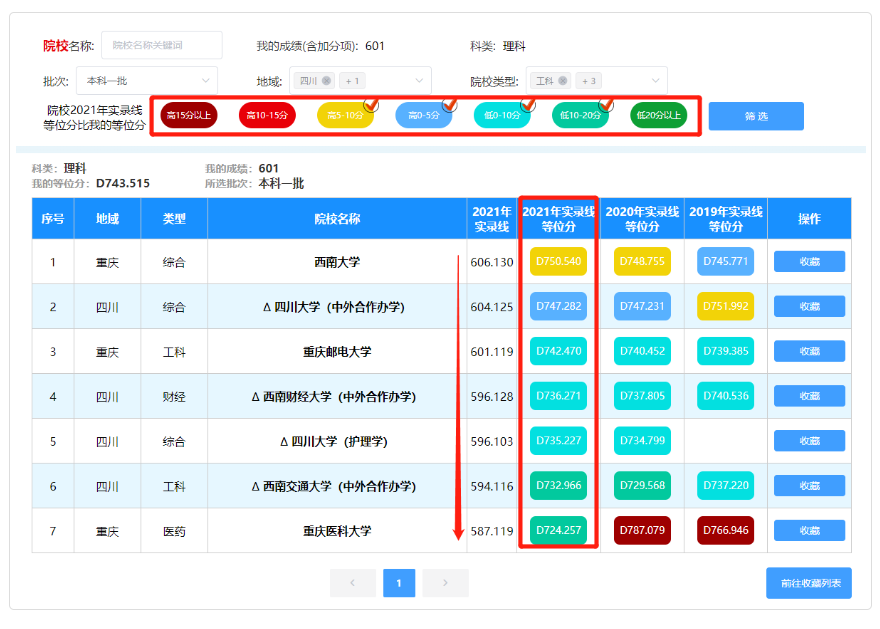Click 收藏 for 西南财经大学 (中外合作办学)
The image size is (880, 629).
pos(809,396)
